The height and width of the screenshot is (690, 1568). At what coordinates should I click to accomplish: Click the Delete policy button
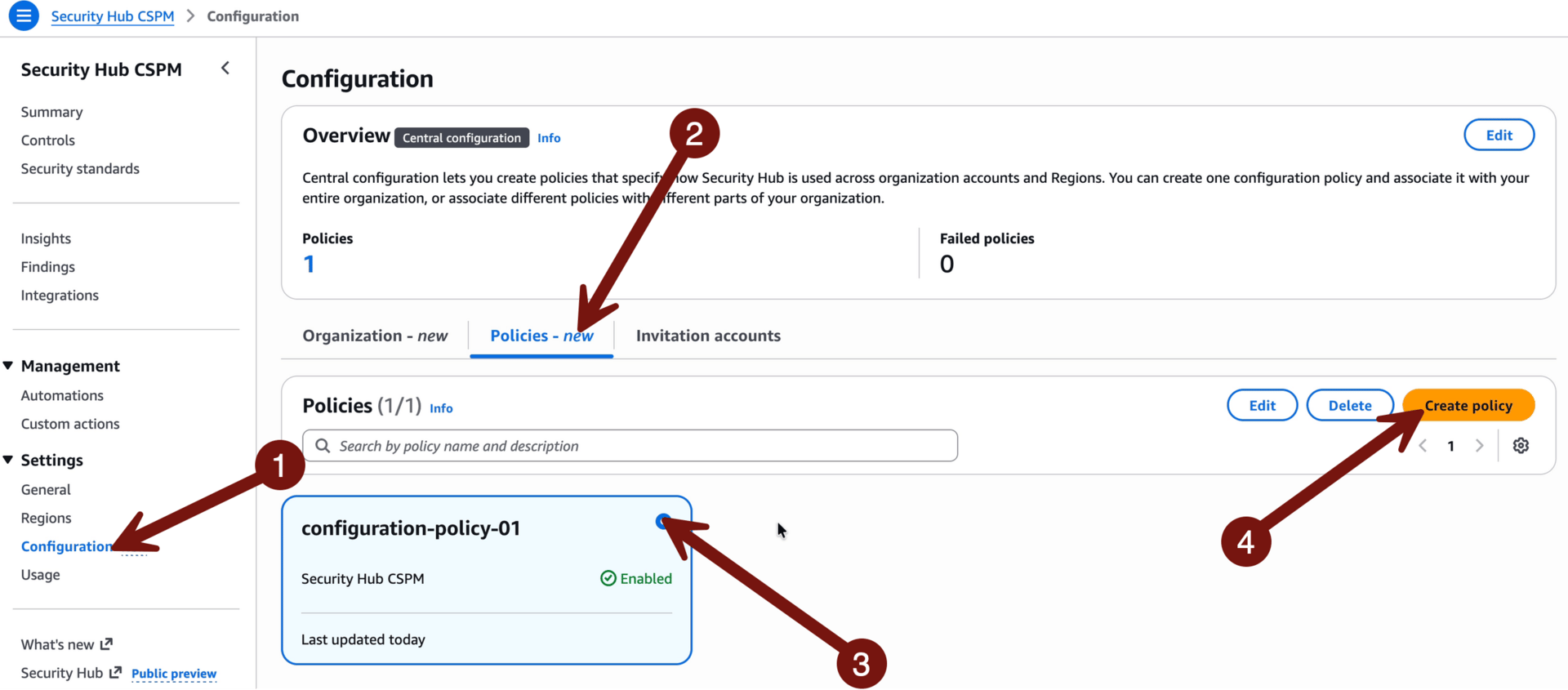pyautogui.click(x=1349, y=406)
